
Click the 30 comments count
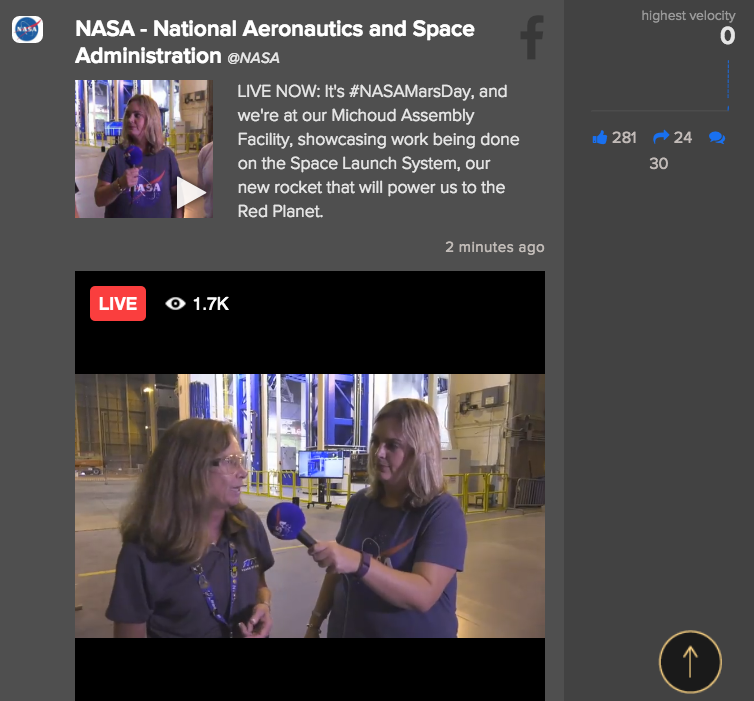click(658, 163)
